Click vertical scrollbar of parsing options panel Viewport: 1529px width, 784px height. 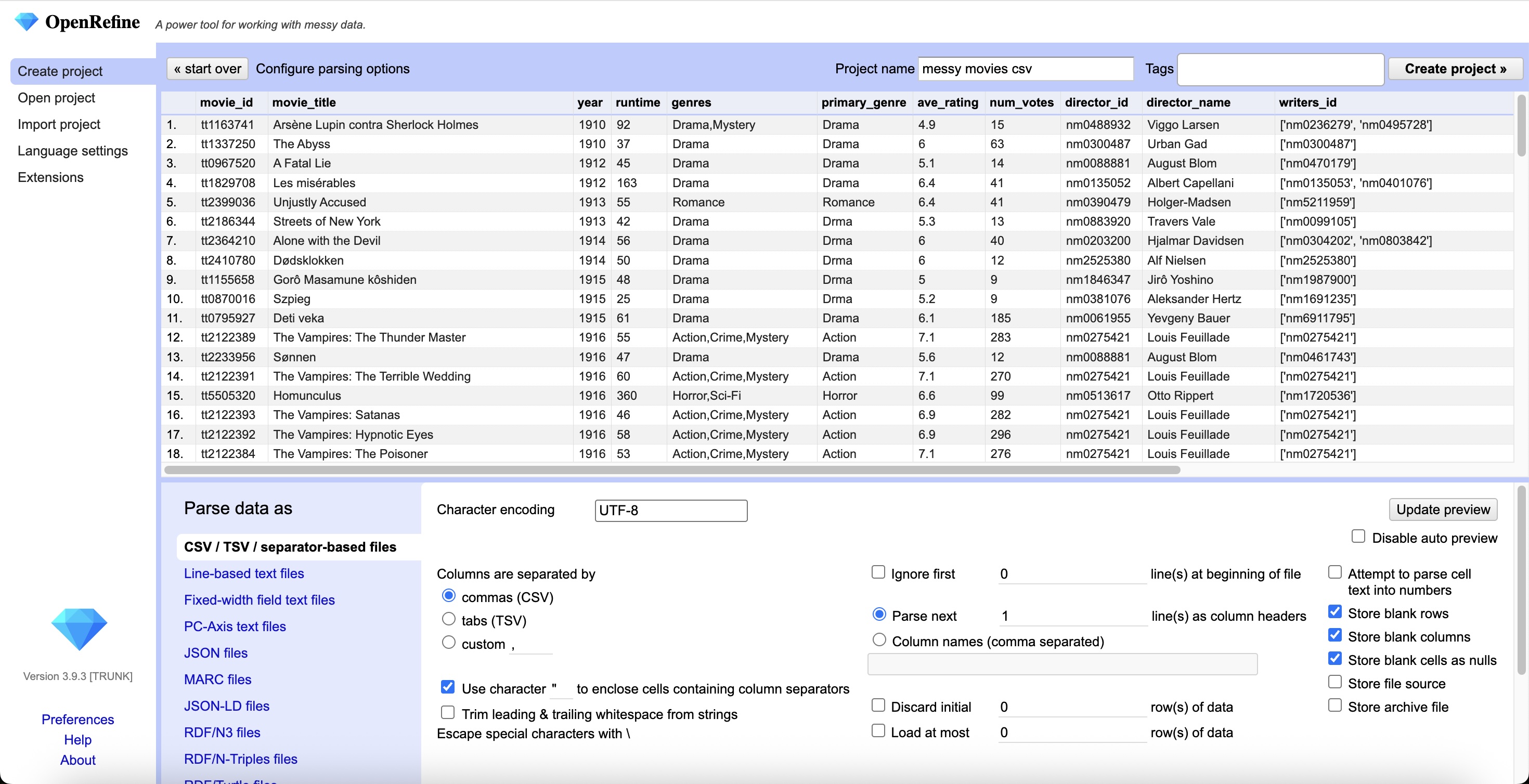[1522, 580]
